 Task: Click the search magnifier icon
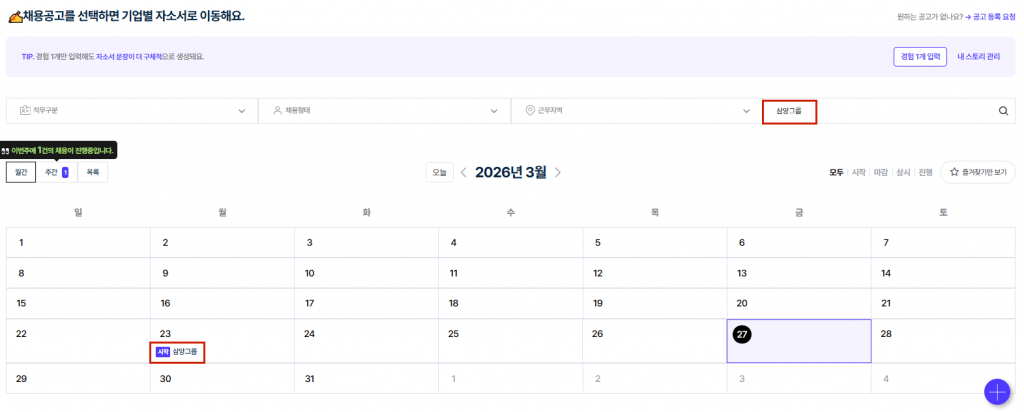point(1003,111)
